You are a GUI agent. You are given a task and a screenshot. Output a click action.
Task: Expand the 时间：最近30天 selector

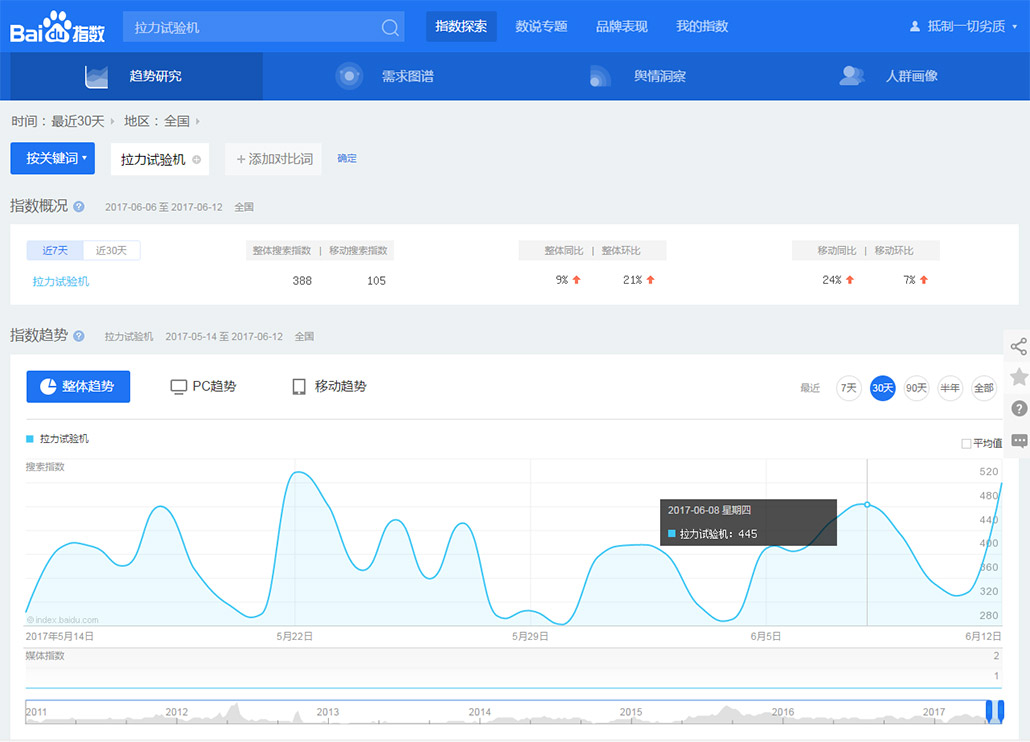(x=63, y=121)
